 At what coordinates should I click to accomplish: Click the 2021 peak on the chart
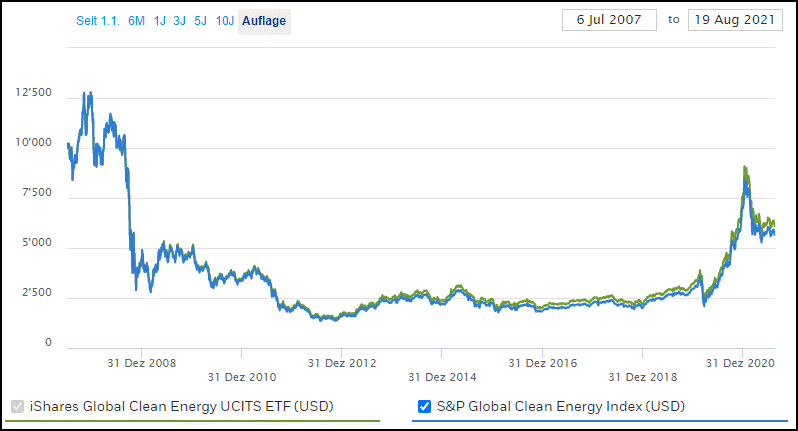[x=745, y=169]
